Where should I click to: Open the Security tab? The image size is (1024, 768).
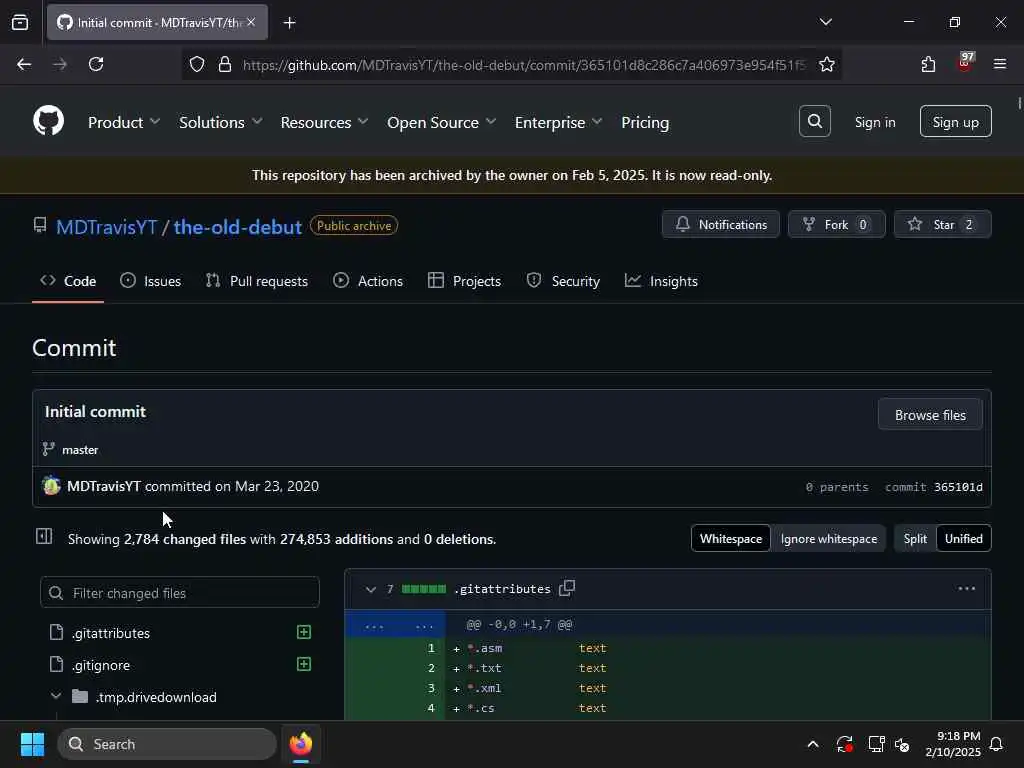pyautogui.click(x=563, y=281)
